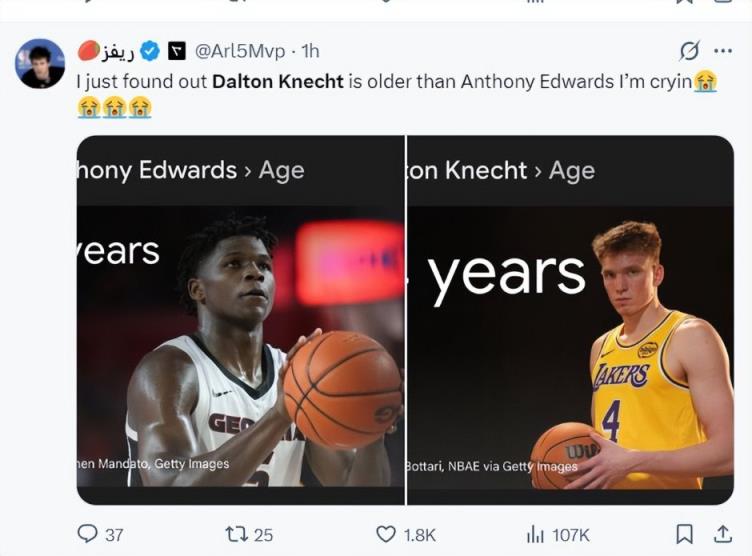The width and height of the screenshot is (752, 556).
Task: Repost this tweet using the retweet icon
Action: tap(237, 534)
